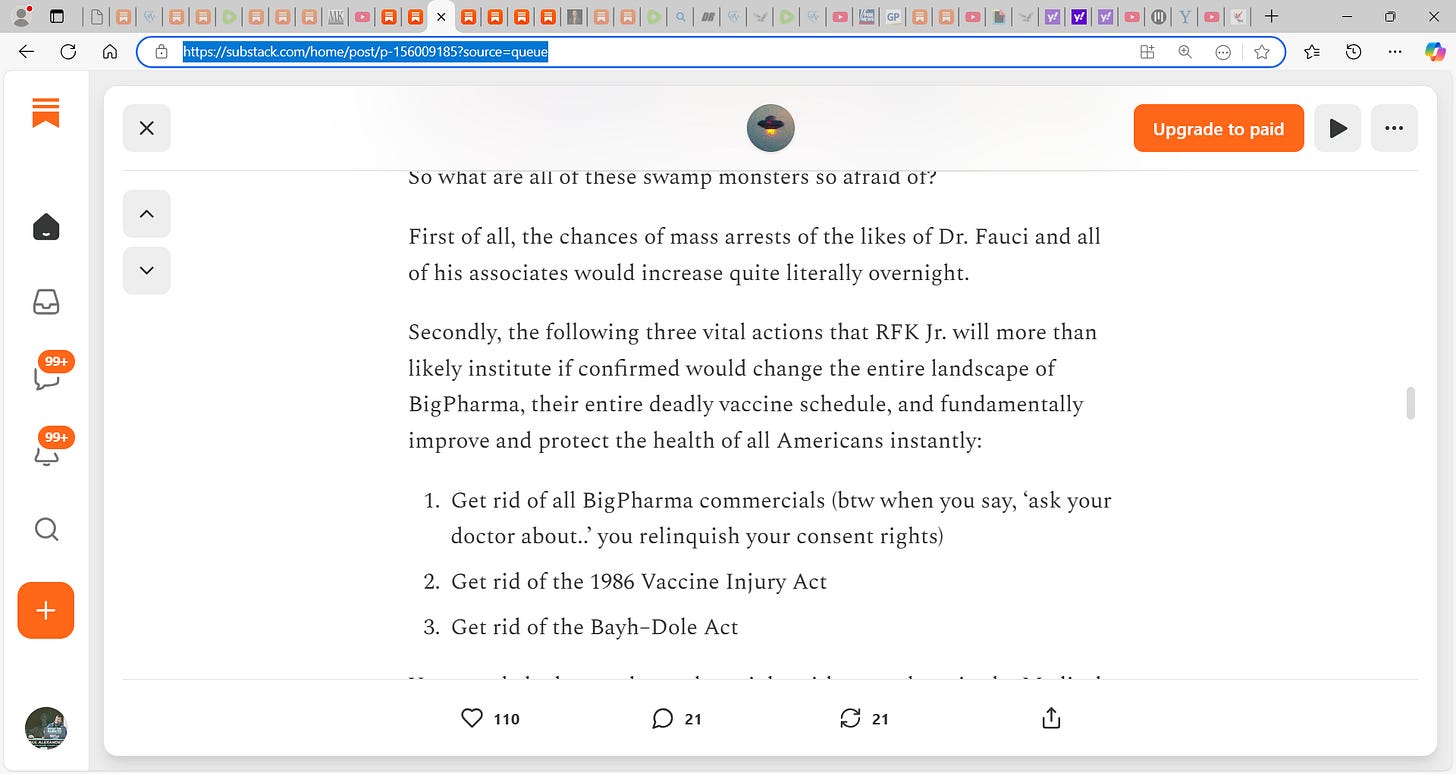The image size is (1456, 774).
Task: Open the apps icon in address bar
Action: 1147,52
